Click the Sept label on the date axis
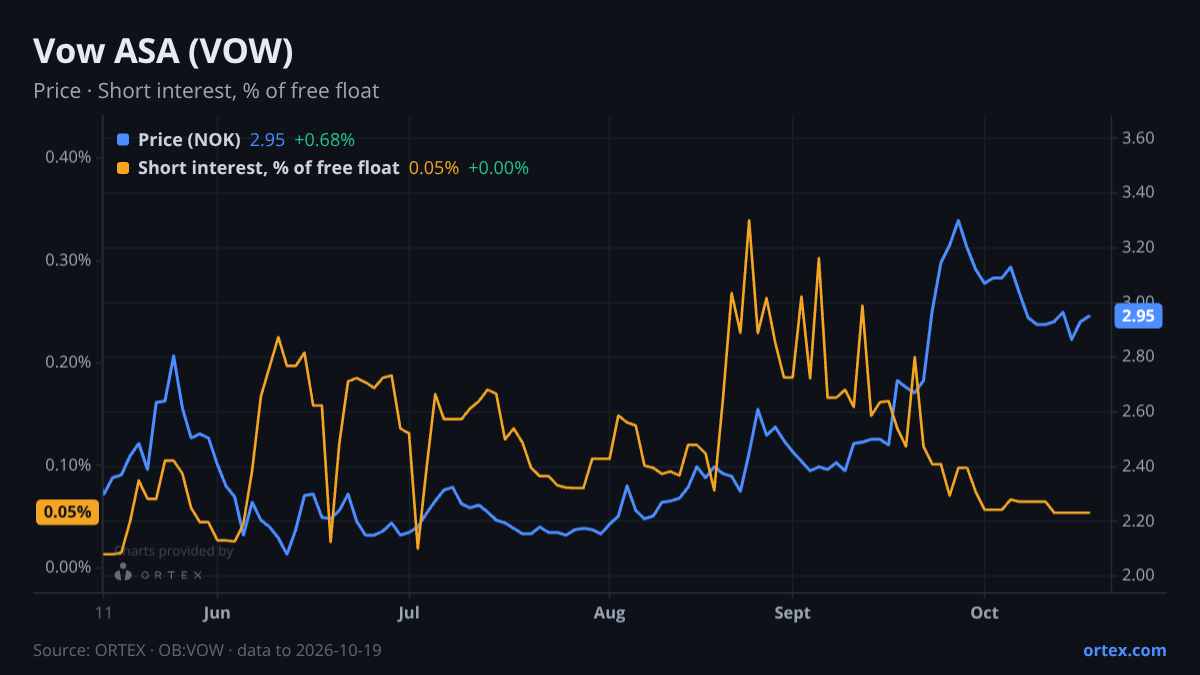The image size is (1200, 675). tap(792, 613)
